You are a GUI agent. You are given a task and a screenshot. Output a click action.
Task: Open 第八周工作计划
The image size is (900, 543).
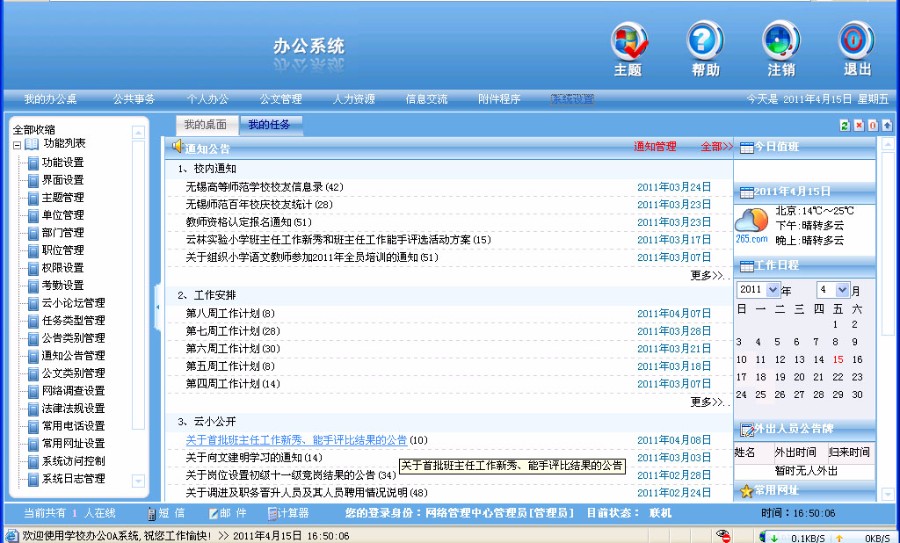pyautogui.click(x=230, y=313)
